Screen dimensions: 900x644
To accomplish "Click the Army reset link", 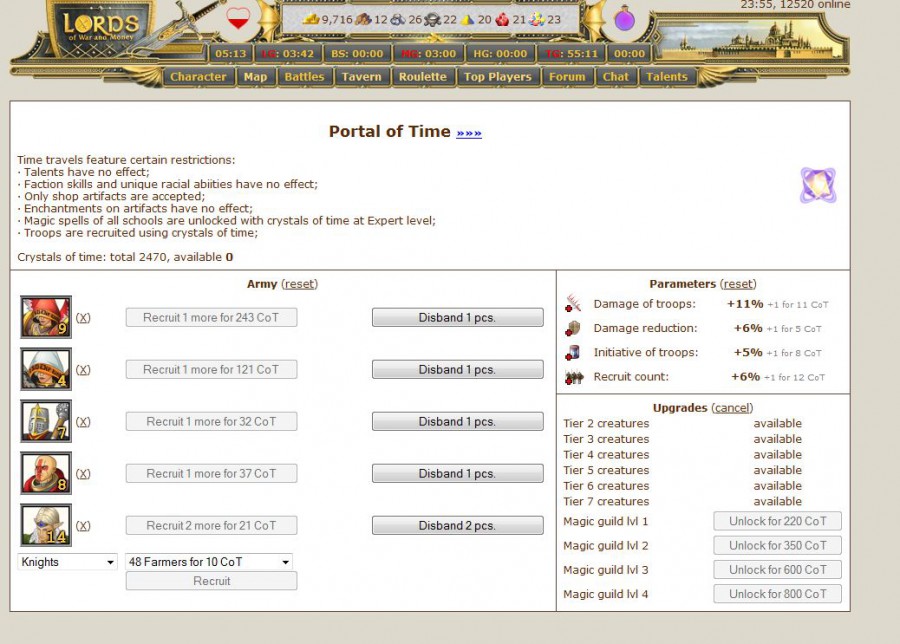I will pyautogui.click(x=299, y=284).
